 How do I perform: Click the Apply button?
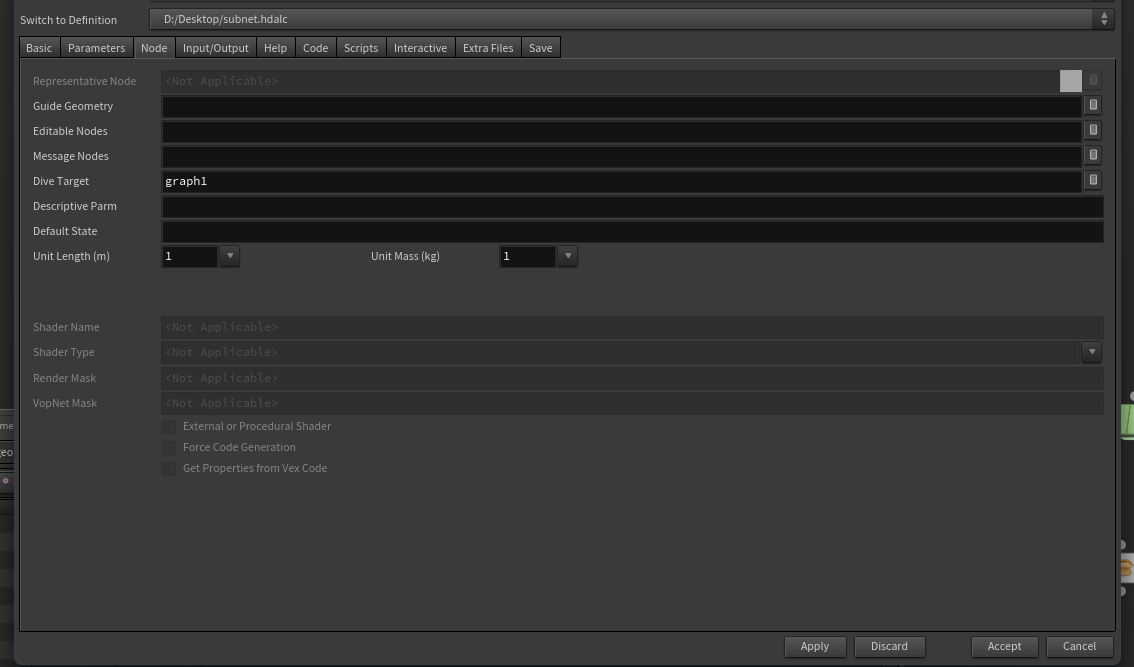point(815,646)
